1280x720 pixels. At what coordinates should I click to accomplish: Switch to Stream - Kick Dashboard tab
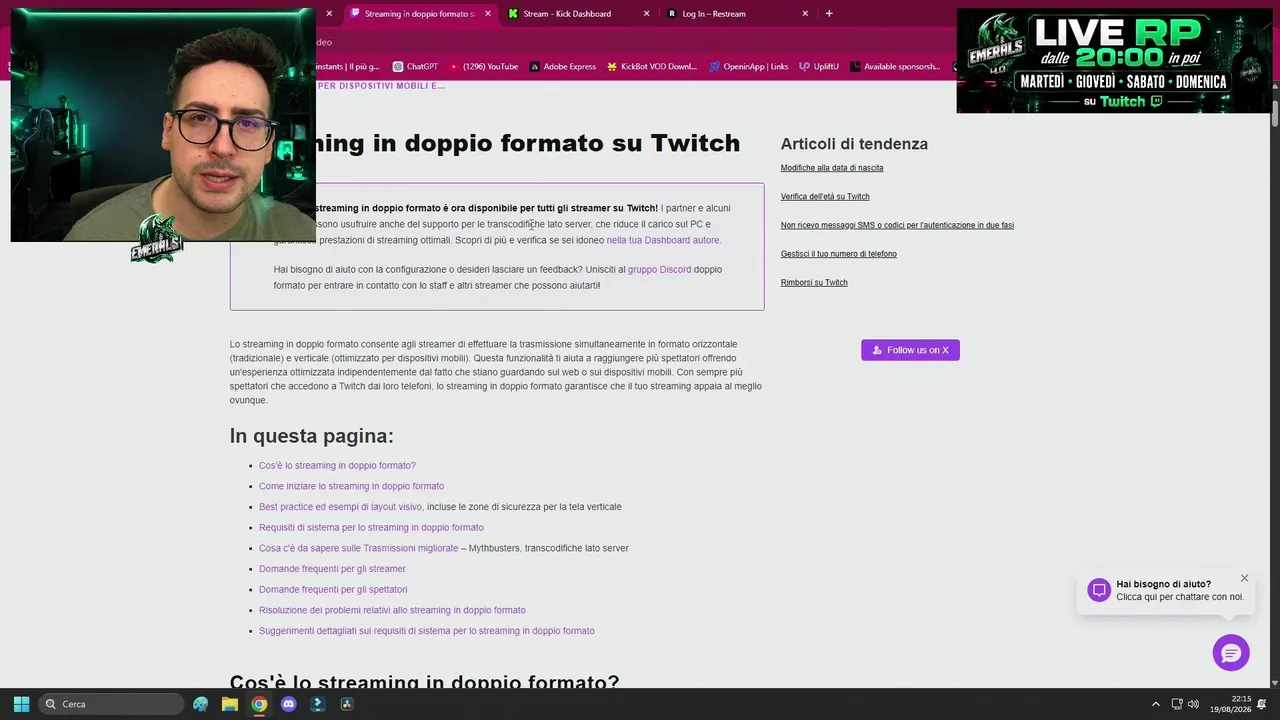coord(579,14)
